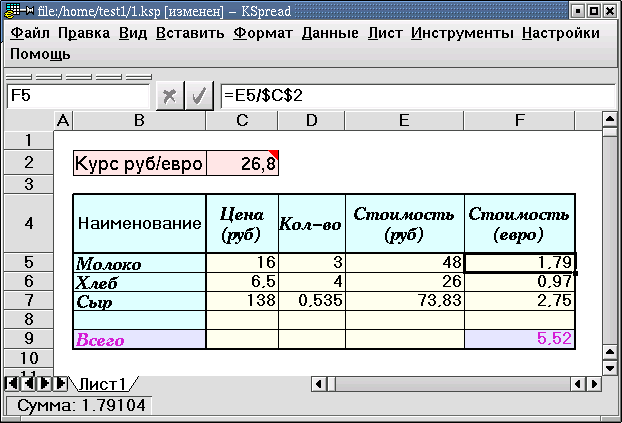Go to next sheet tab arrow
Viewport: 622px width, 423px height.
click(44, 383)
